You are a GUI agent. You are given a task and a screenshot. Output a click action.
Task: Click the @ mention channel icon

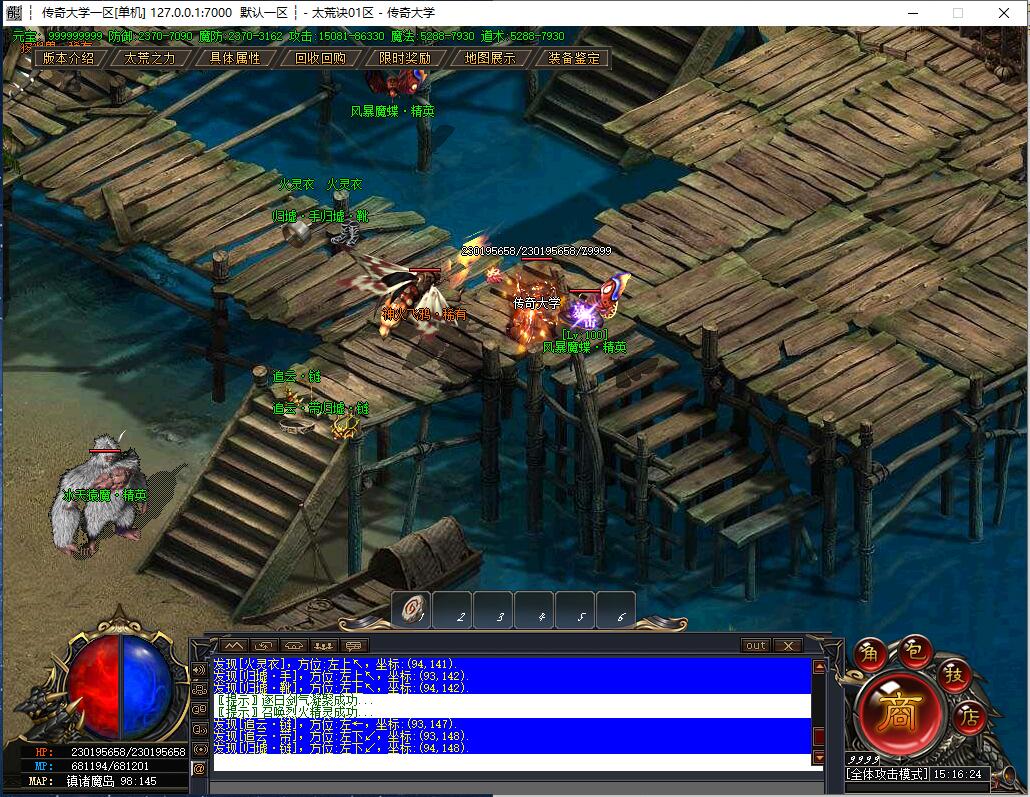point(199,768)
